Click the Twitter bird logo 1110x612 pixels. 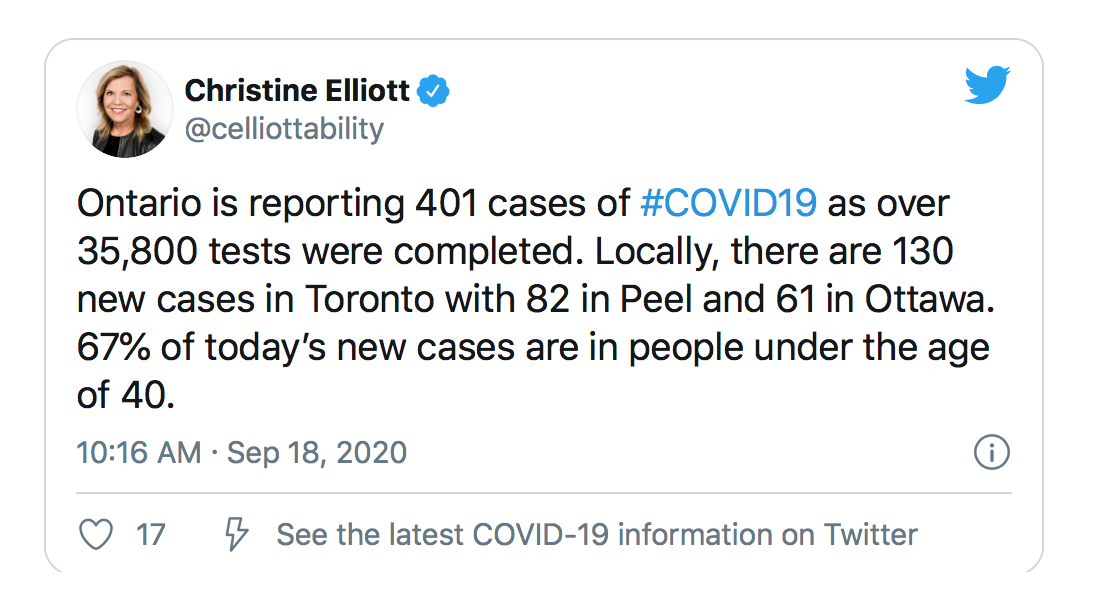(987, 85)
